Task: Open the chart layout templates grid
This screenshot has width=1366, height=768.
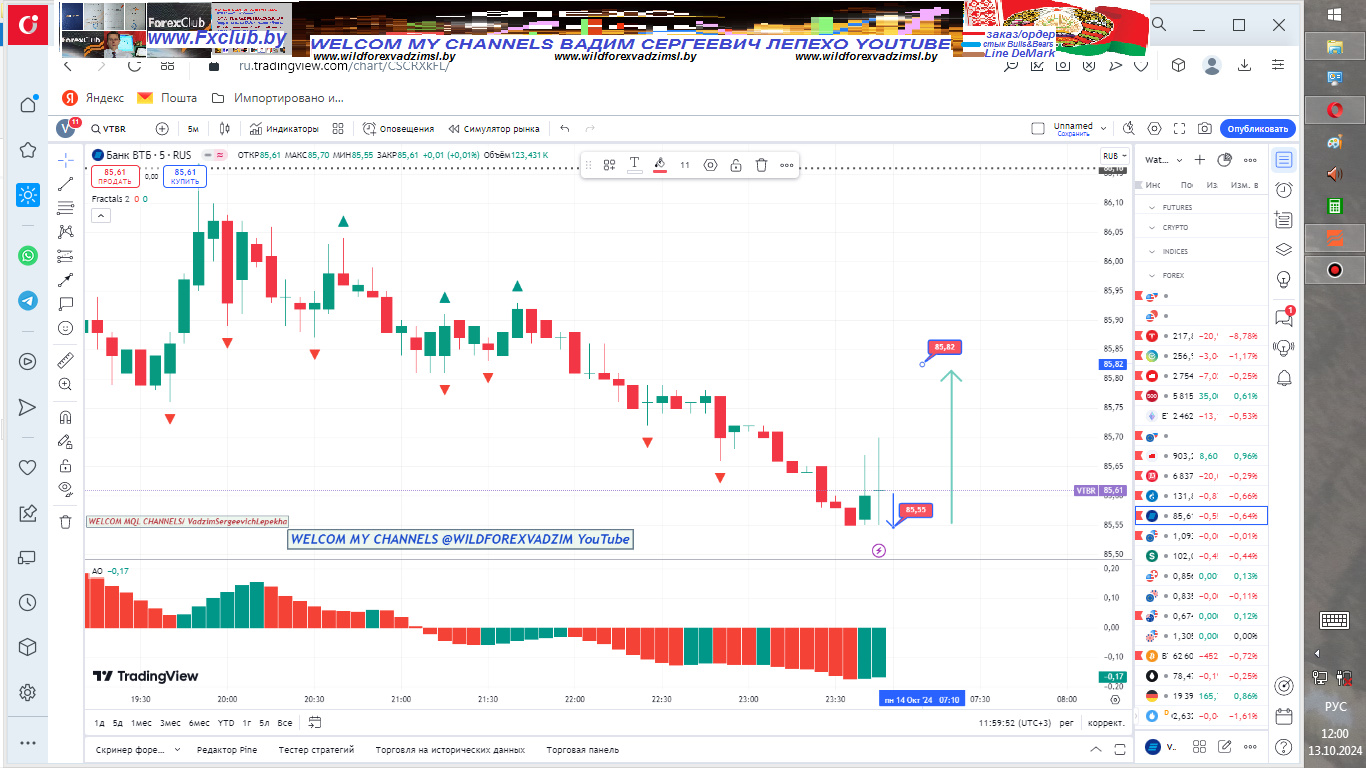Action: tap(338, 129)
